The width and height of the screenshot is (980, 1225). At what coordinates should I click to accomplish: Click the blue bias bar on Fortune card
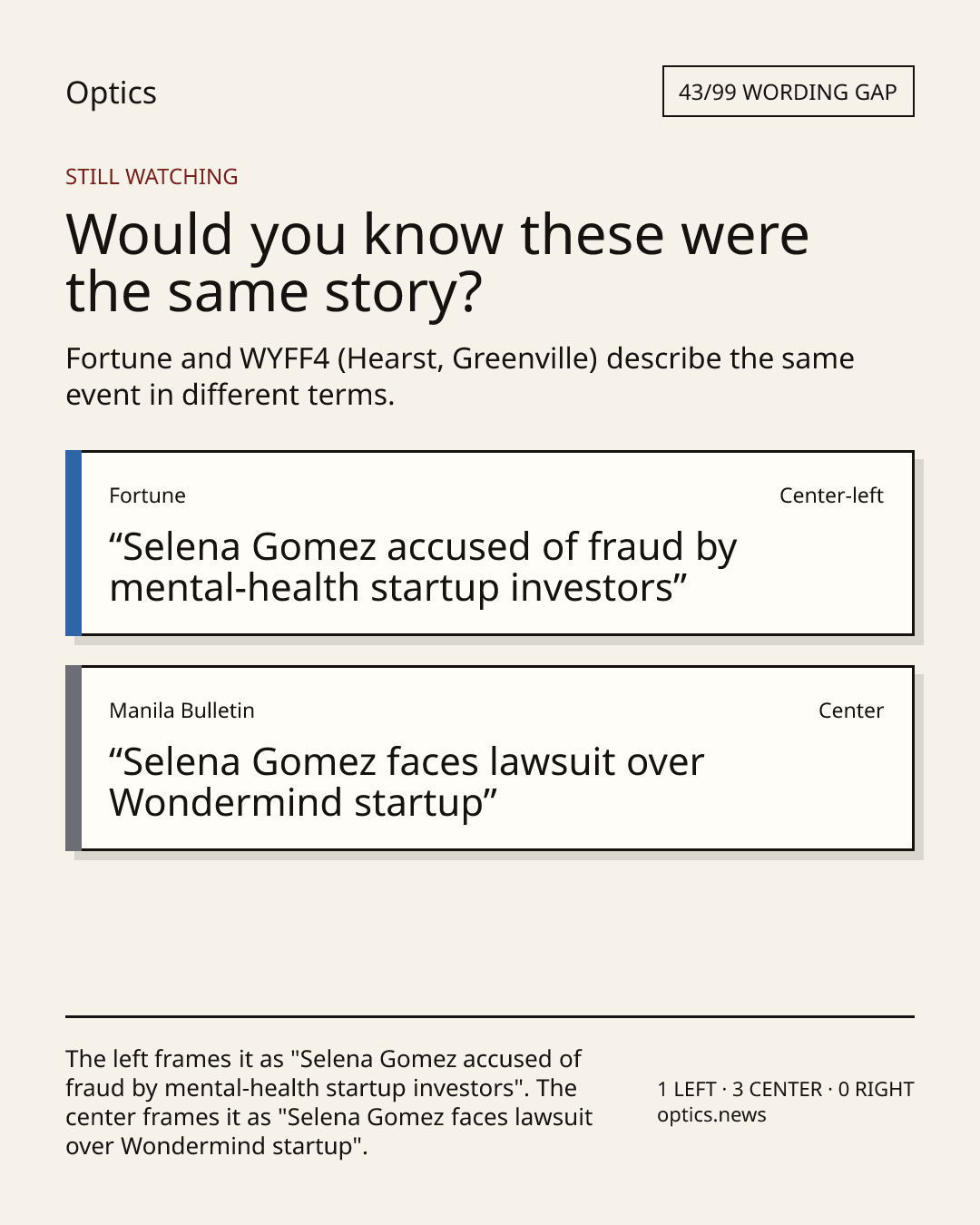point(73,543)
